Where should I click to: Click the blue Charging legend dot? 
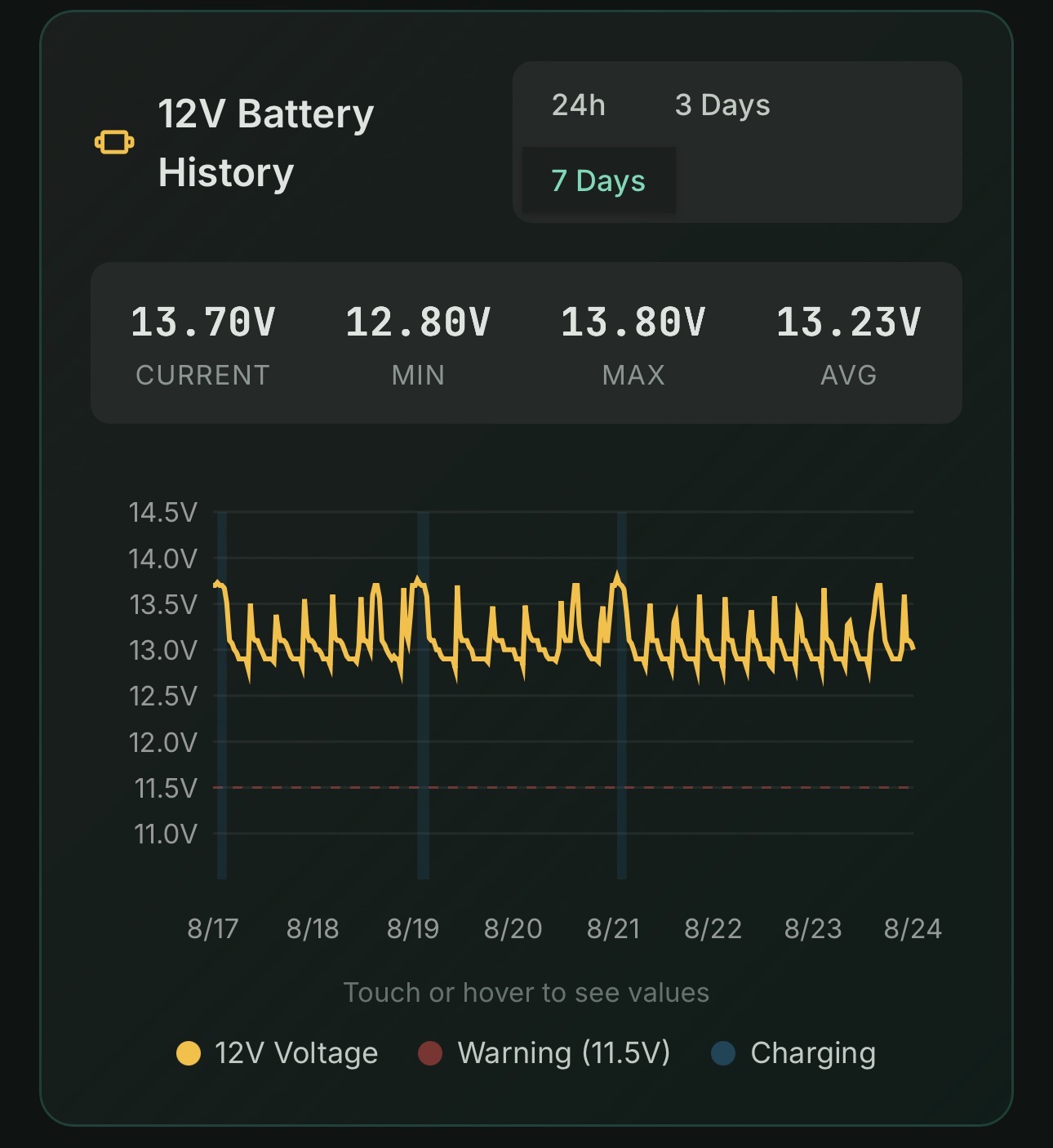tap(723, 1053)
